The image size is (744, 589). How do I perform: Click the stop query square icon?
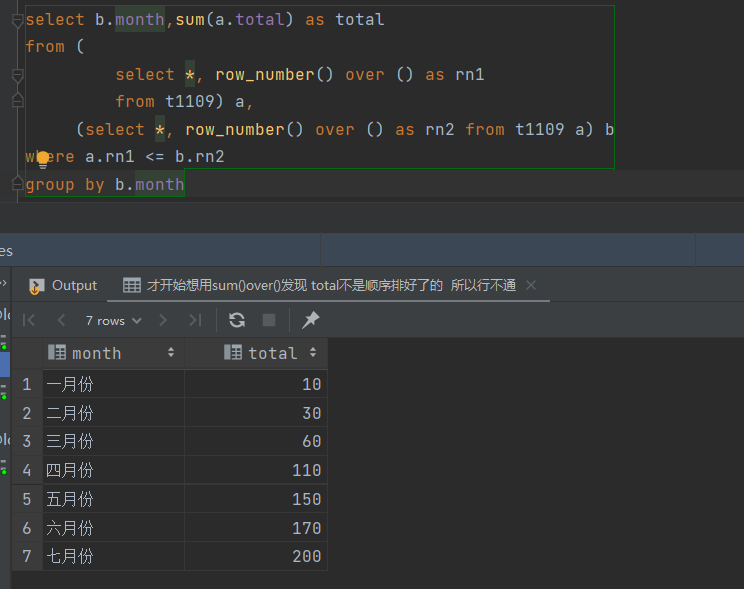[269, 320]
